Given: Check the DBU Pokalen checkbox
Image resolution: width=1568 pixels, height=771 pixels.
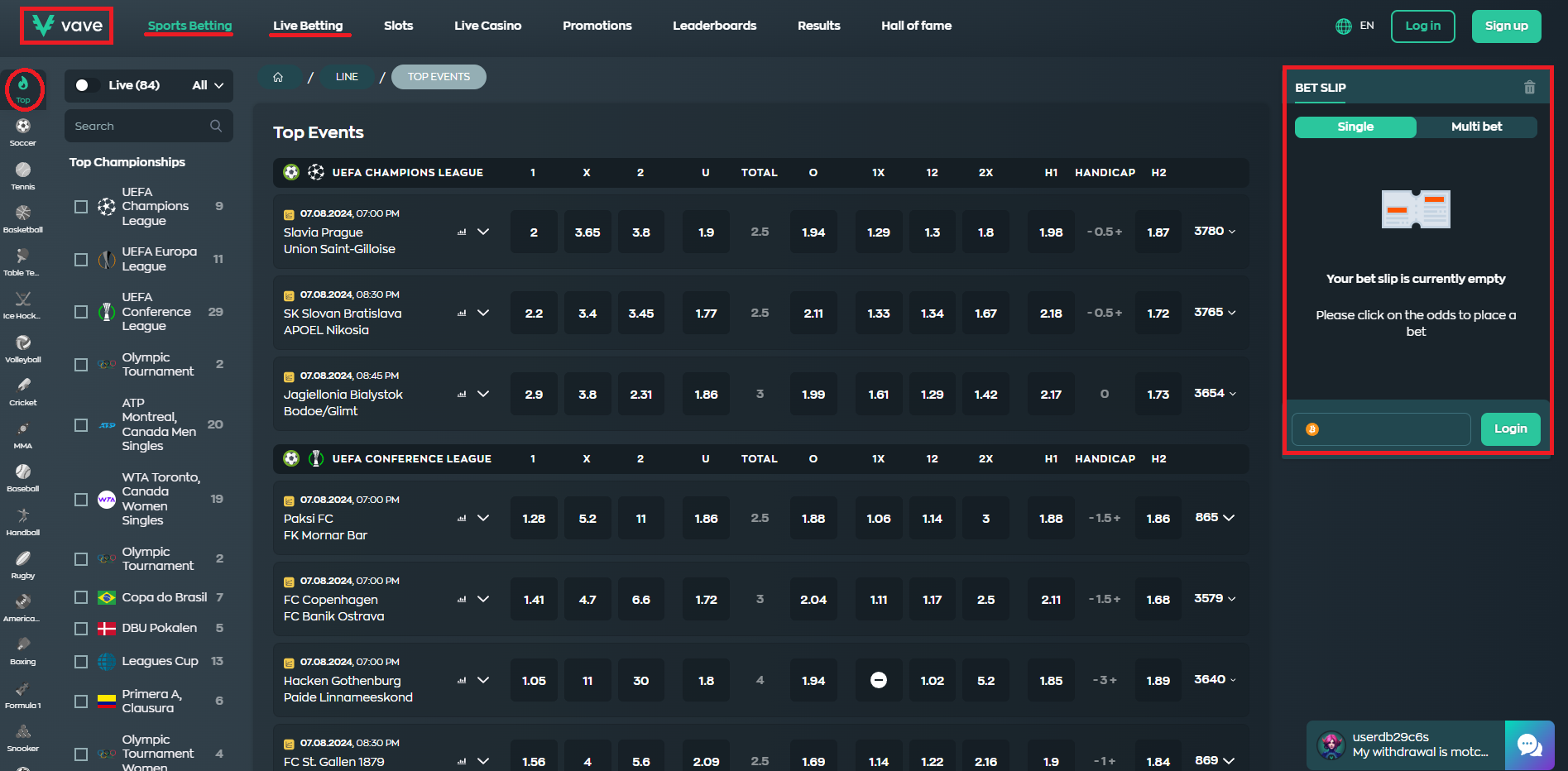Looking at the screenshot, I should 81,629.
